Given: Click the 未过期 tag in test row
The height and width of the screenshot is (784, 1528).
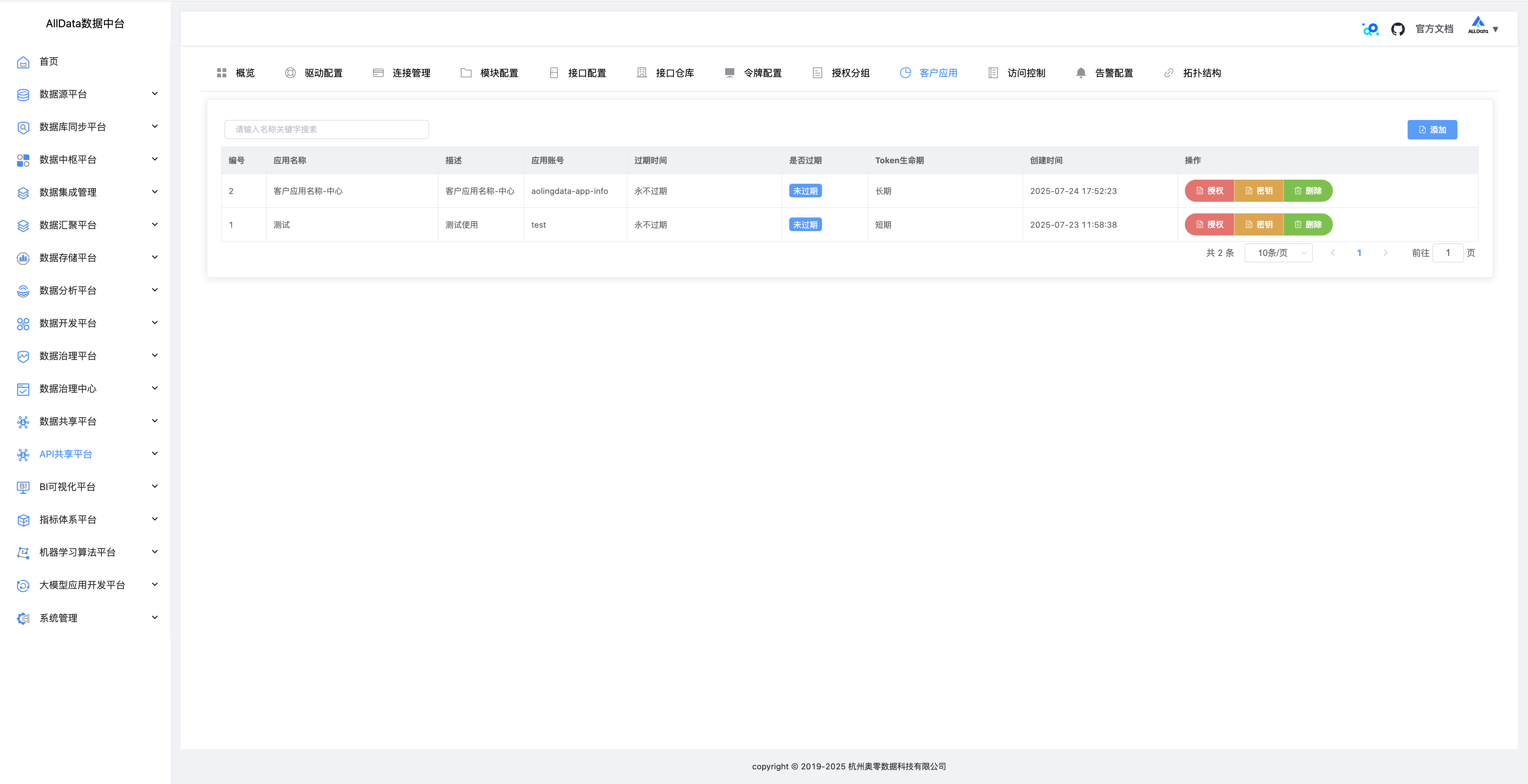Looking at the screenshot, I should coord(805,225).
